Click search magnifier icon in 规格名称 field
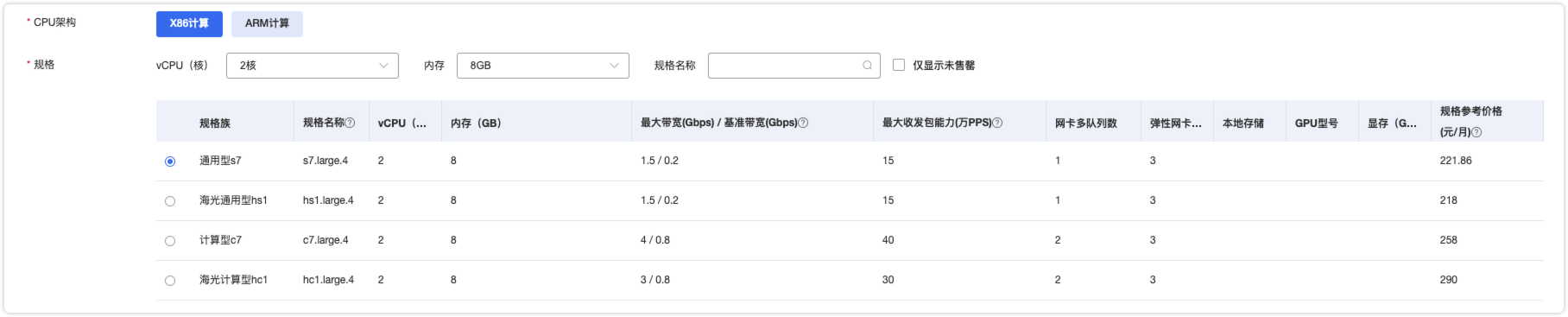 [x=867, y=66]
